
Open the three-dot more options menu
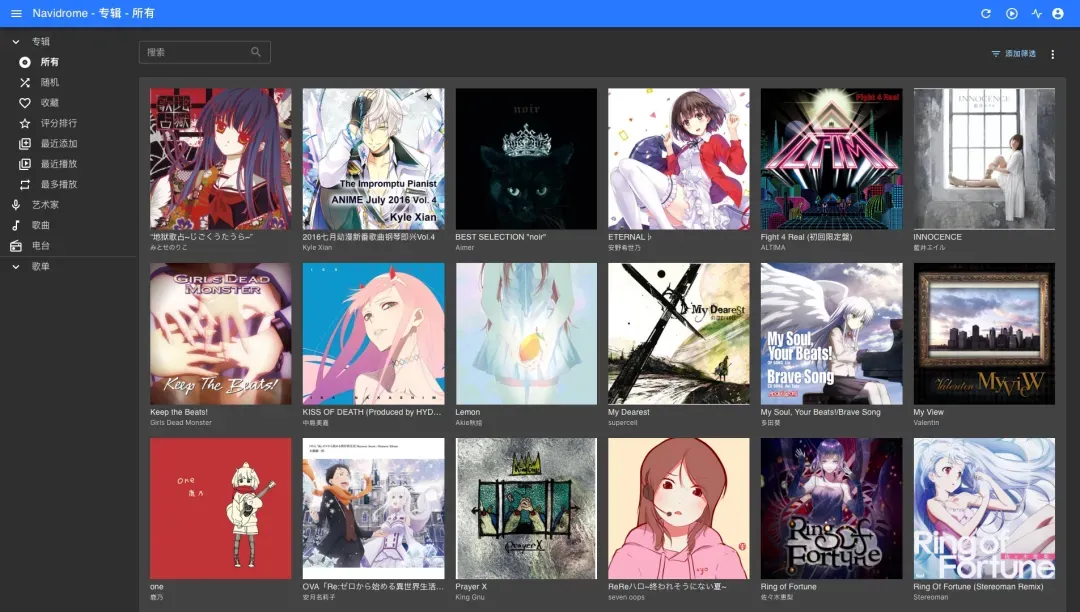tap(1052, 54)
